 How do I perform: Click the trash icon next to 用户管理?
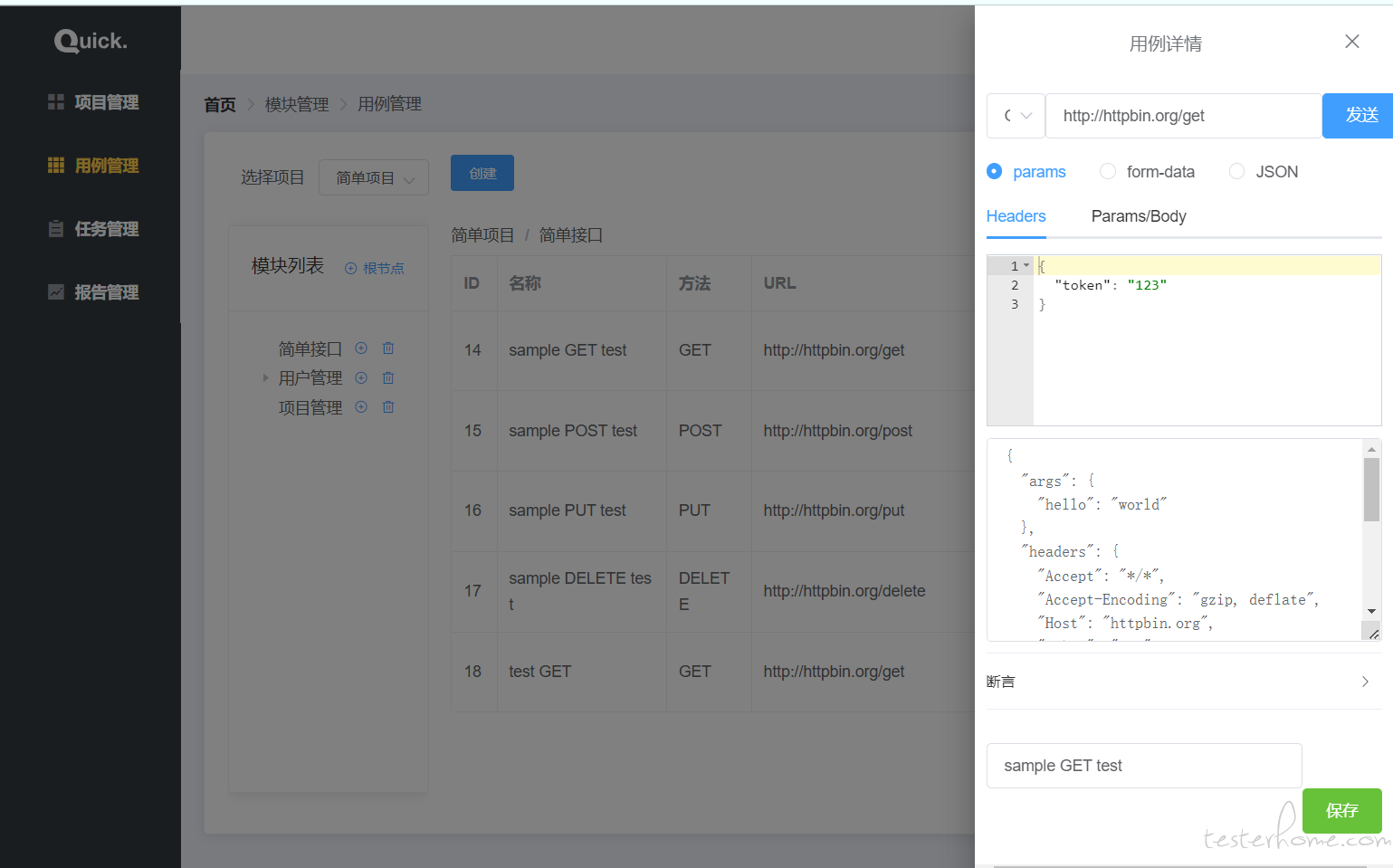(388, 378)
